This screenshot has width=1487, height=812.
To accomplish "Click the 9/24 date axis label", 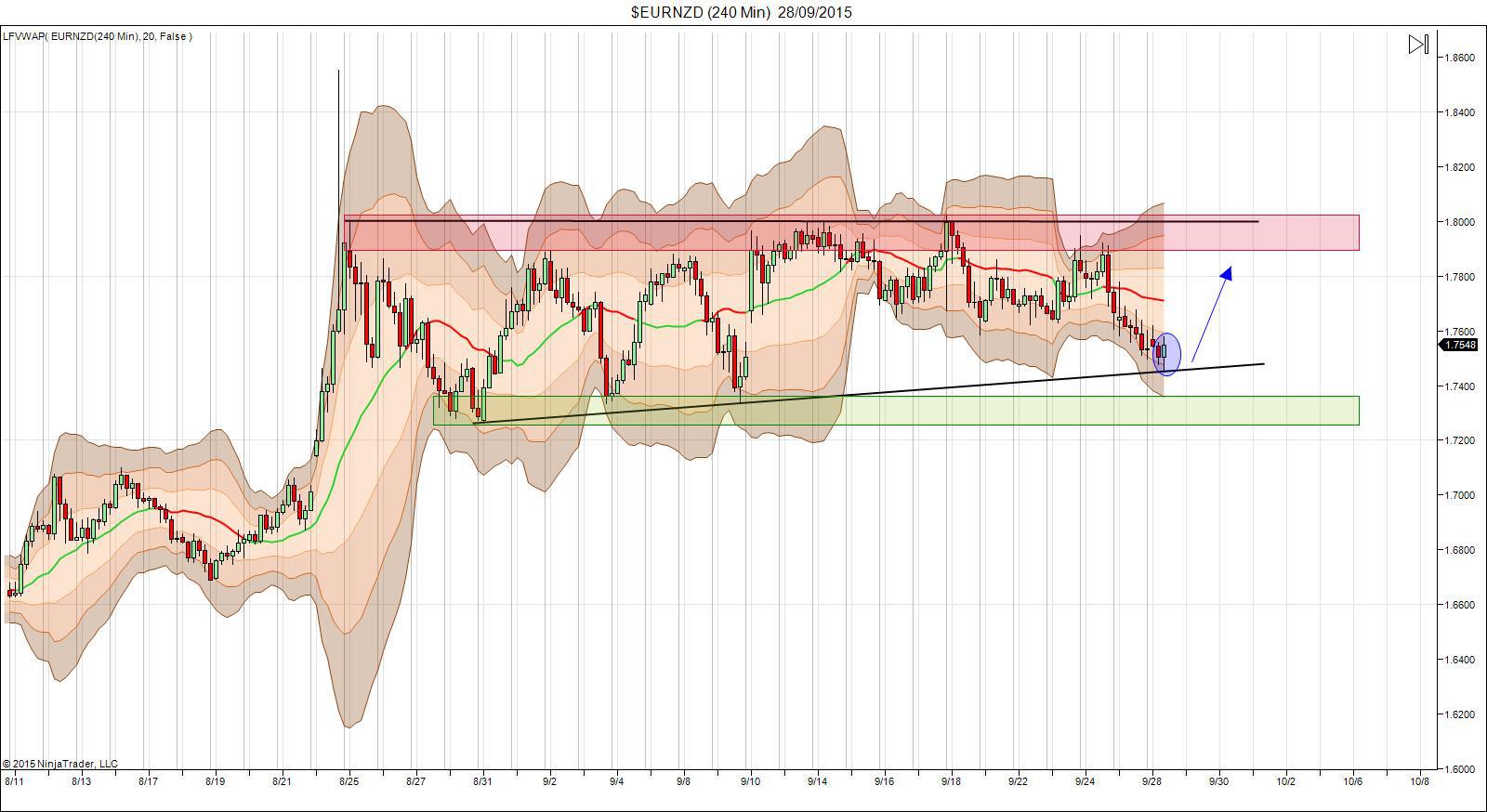I will coord(1085,781).
